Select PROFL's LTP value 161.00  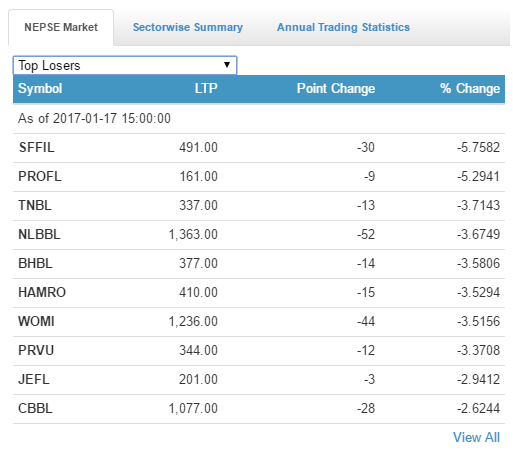coord(198,176)
